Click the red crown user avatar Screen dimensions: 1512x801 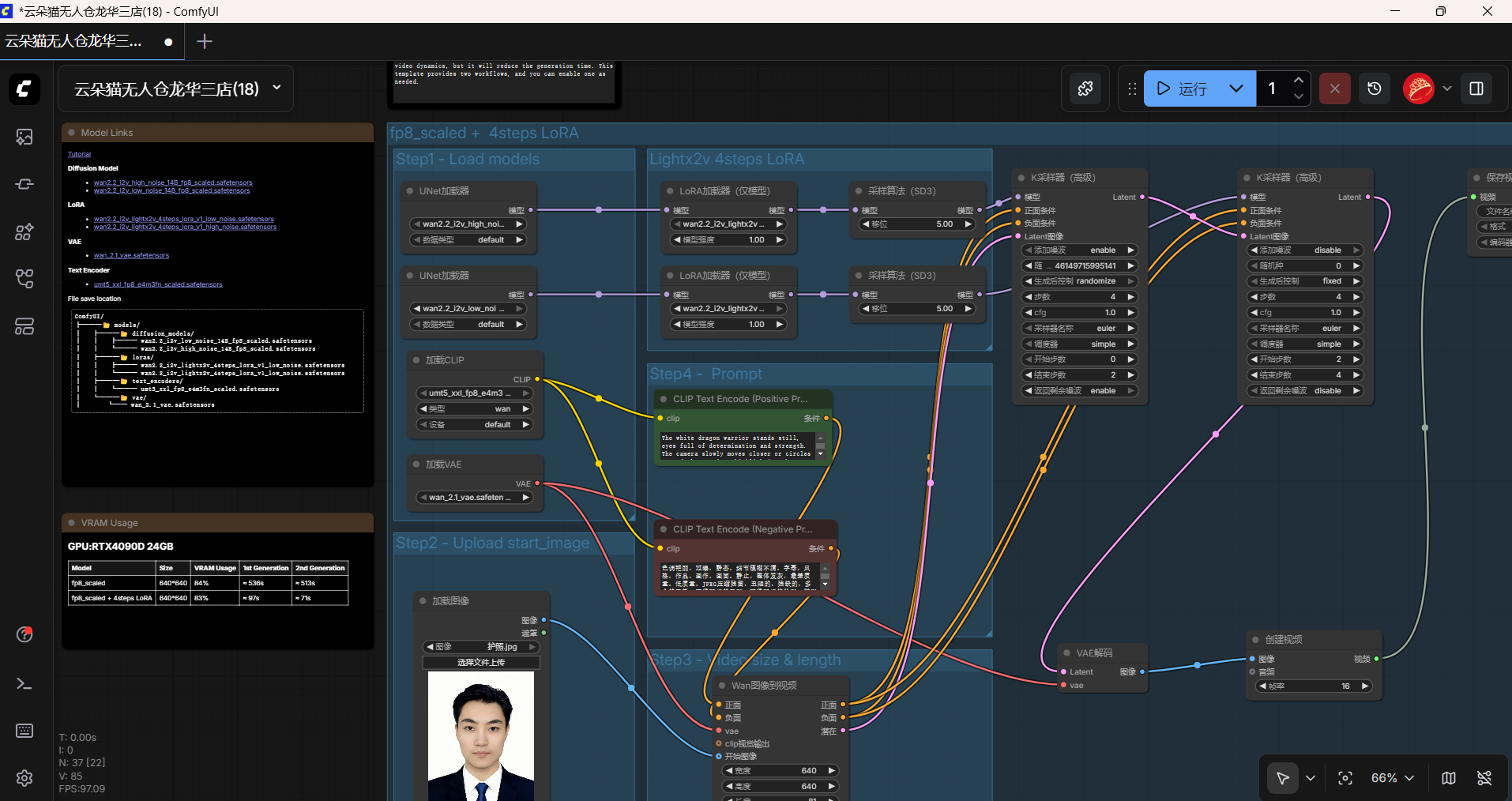coord(1419,88)
